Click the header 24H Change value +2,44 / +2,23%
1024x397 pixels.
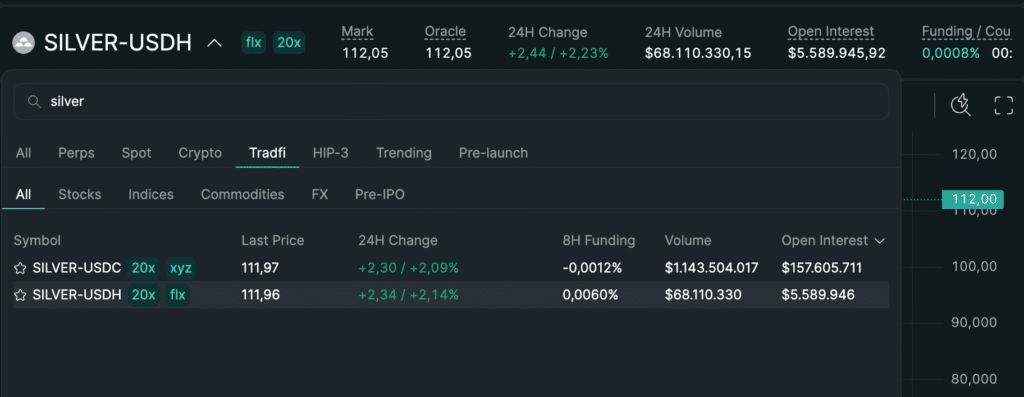pyautogui.click(x=558, y=54)
